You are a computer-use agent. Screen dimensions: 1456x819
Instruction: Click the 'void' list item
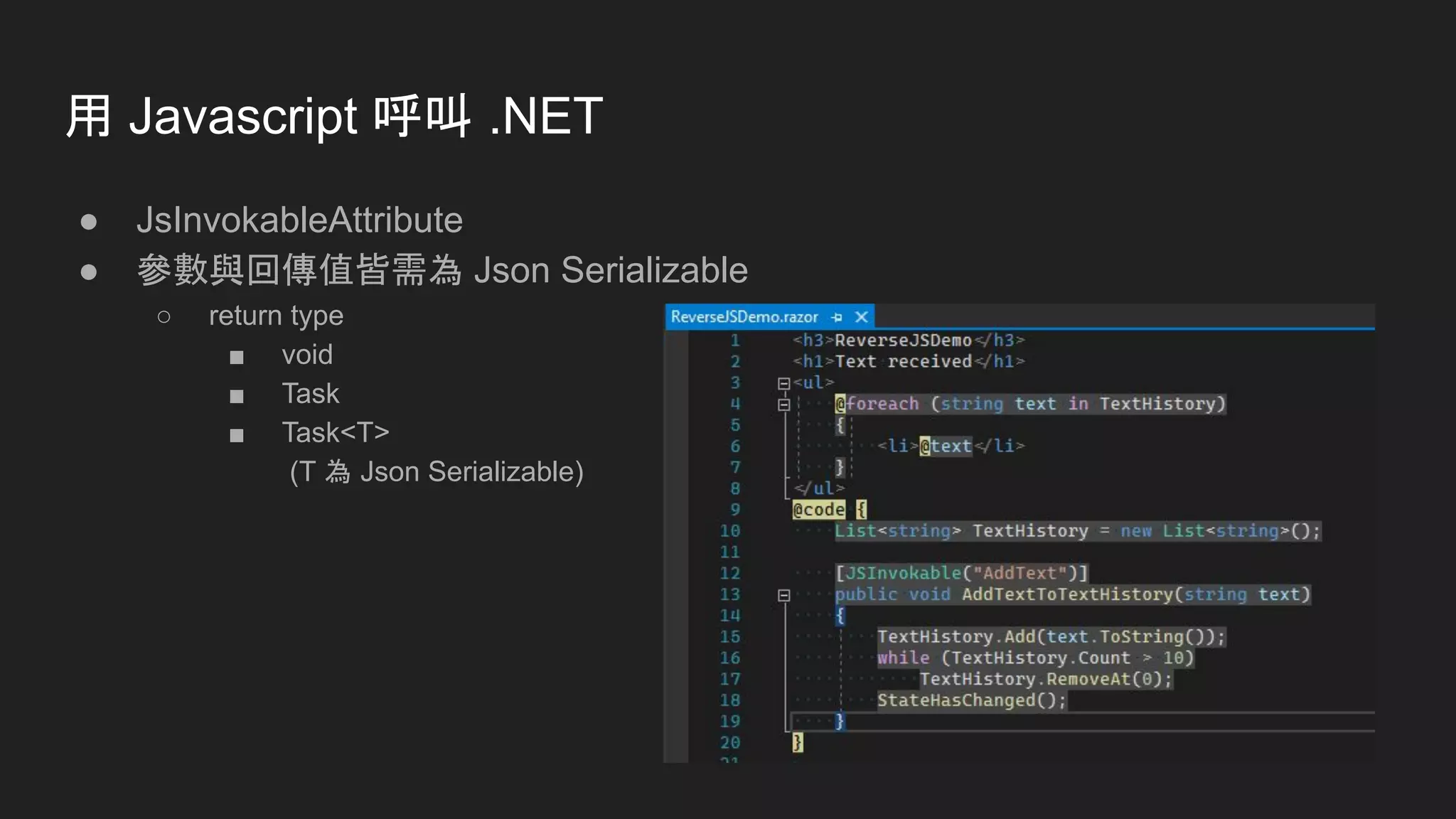307,354
